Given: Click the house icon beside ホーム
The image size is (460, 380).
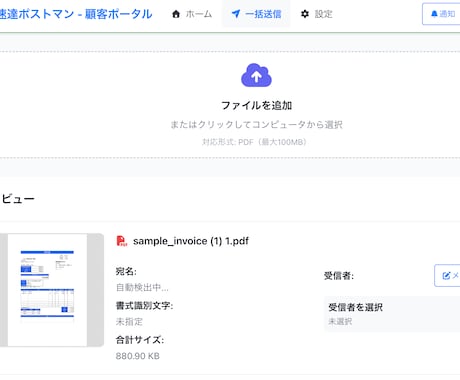Looking at the screenshot, I should (176, 14).
